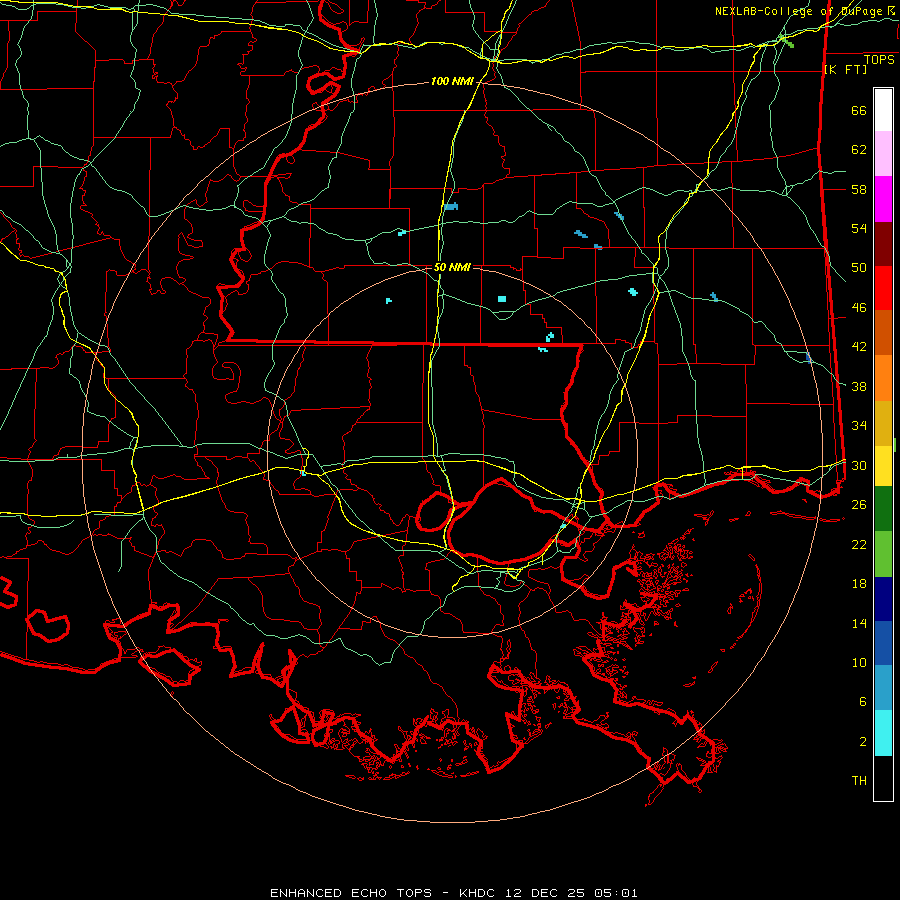Click the legend value 30
This screenshot has height=900, width=900.
859,465
